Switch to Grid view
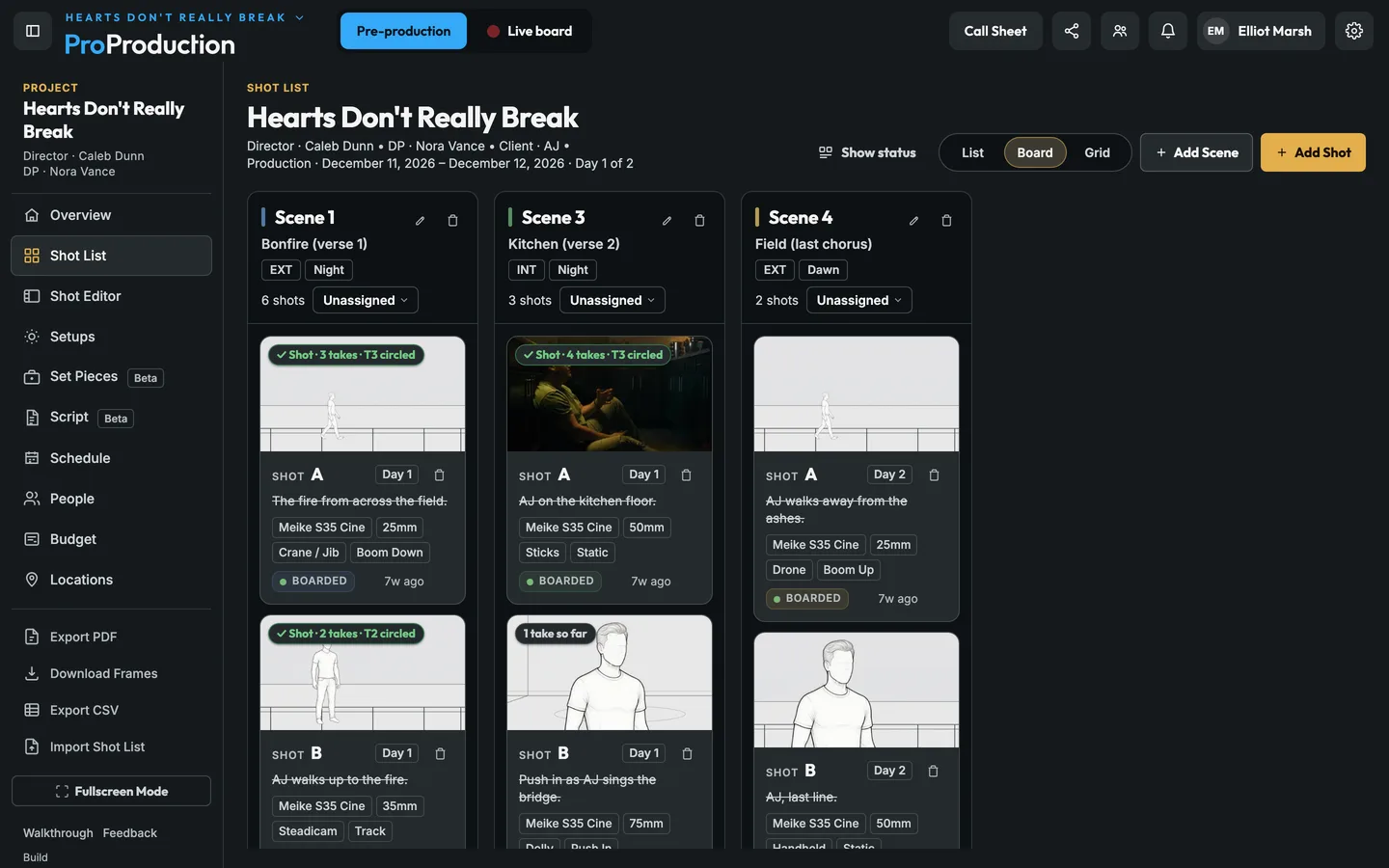This screenshot has width=1389, height=868. pyautogui.click(x=1097, y=152)
